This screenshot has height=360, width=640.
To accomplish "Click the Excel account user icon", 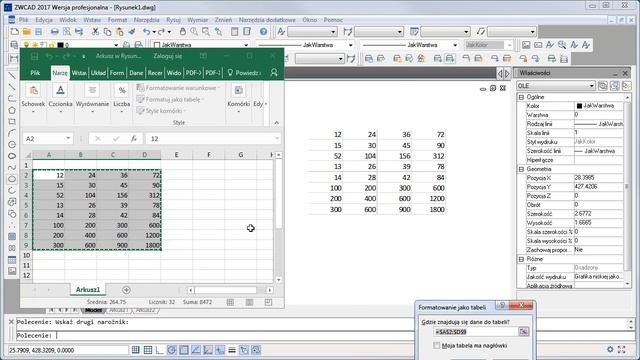I will tap(274, 73).
